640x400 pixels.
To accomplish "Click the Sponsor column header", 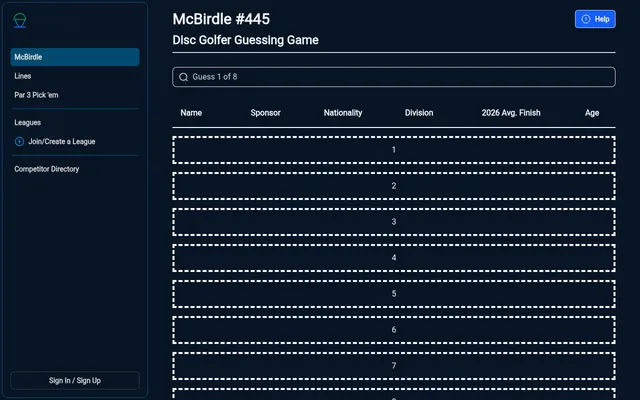I will 265,113.
